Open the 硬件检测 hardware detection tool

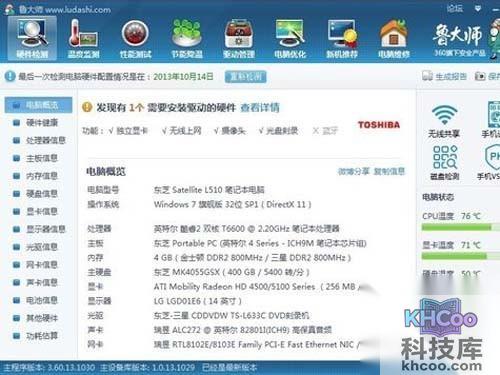point(32,38)
